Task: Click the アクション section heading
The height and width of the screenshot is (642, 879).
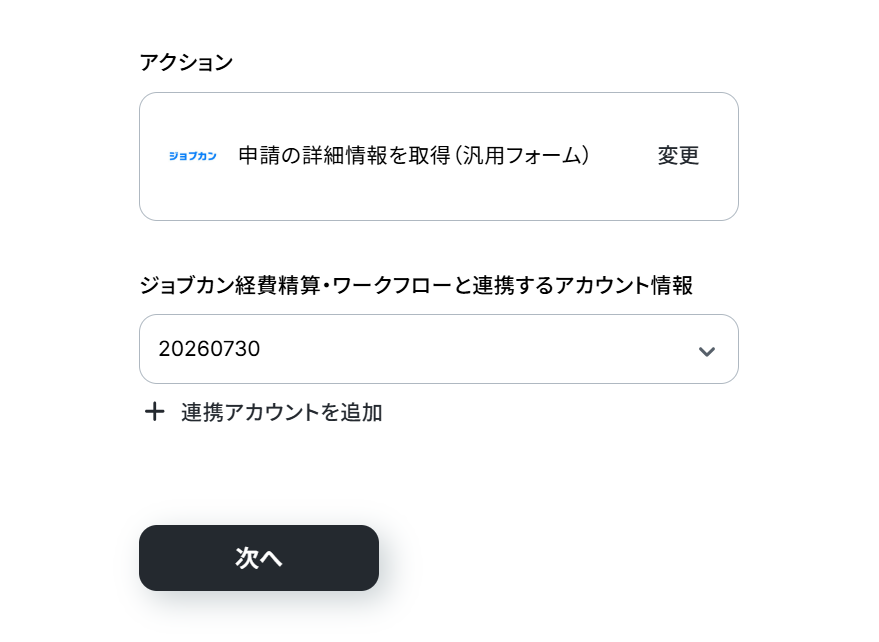Action: tap(186, 62)
